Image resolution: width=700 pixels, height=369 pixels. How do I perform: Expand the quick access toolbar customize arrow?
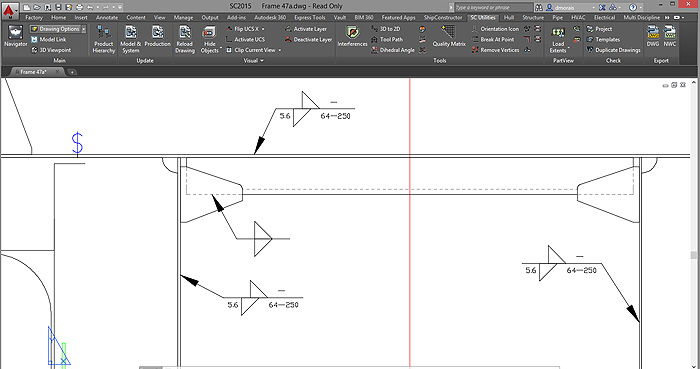120,8
